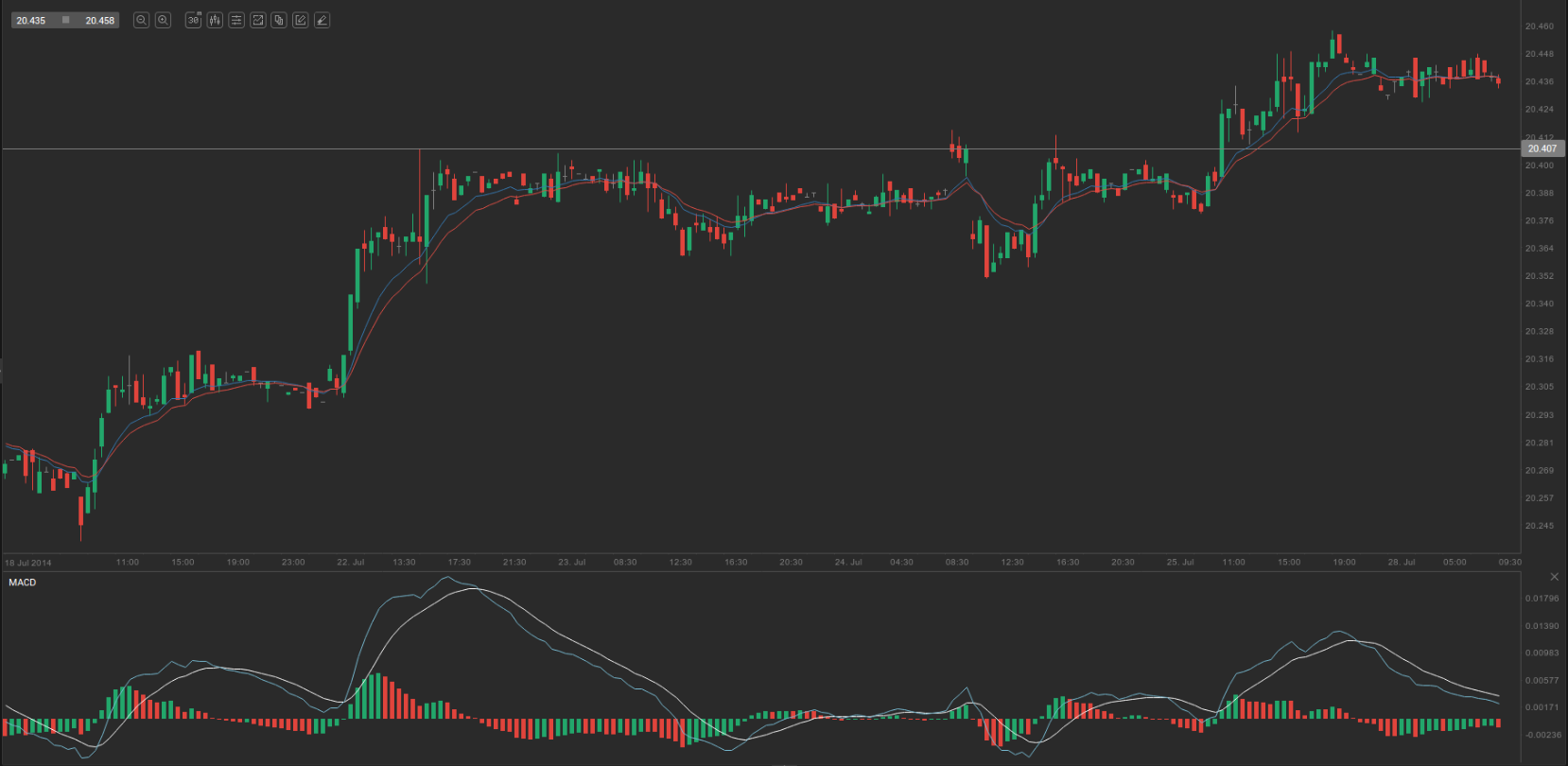Open the drawing edit tool icon
Screen dimensions: 1568x766
coord(300,20)
